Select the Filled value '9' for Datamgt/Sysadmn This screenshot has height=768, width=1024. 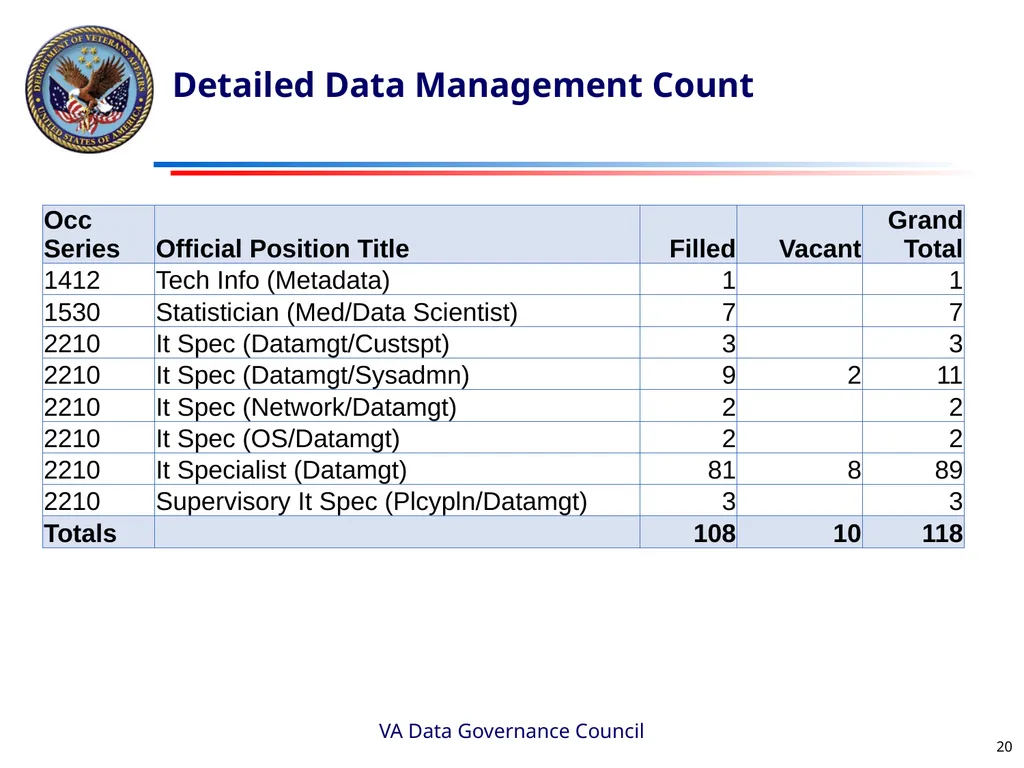coord(688,374)
